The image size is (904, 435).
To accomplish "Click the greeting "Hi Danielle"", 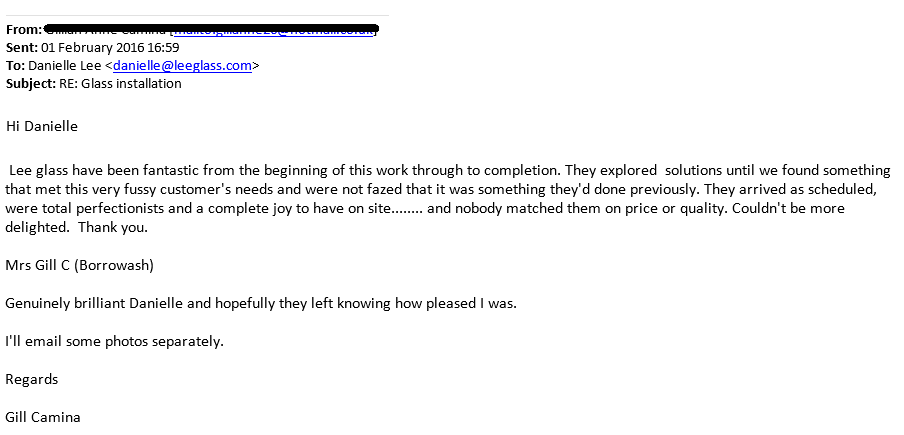I will click(41, 127).
